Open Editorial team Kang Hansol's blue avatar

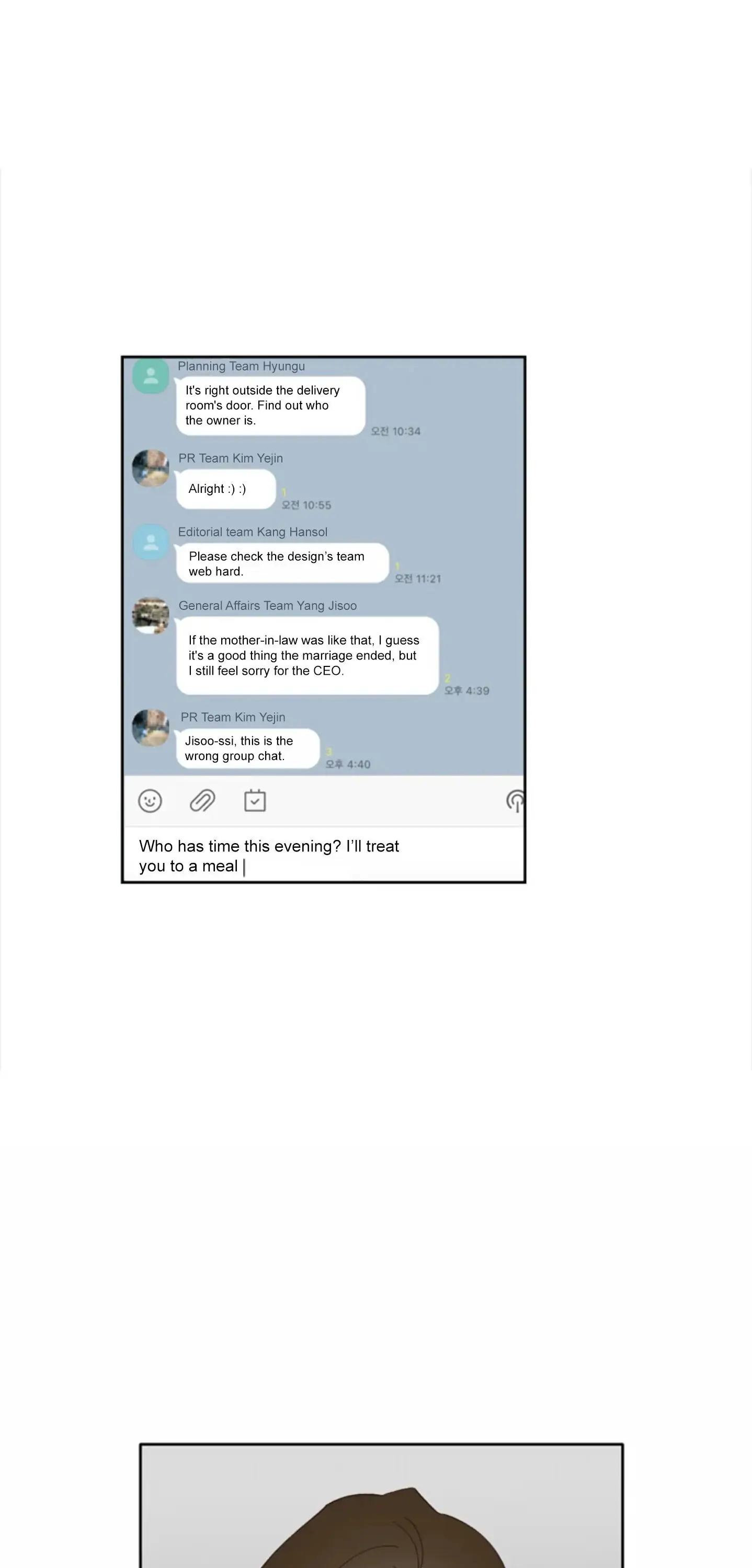pyautogui.click(x=151, y=541)
